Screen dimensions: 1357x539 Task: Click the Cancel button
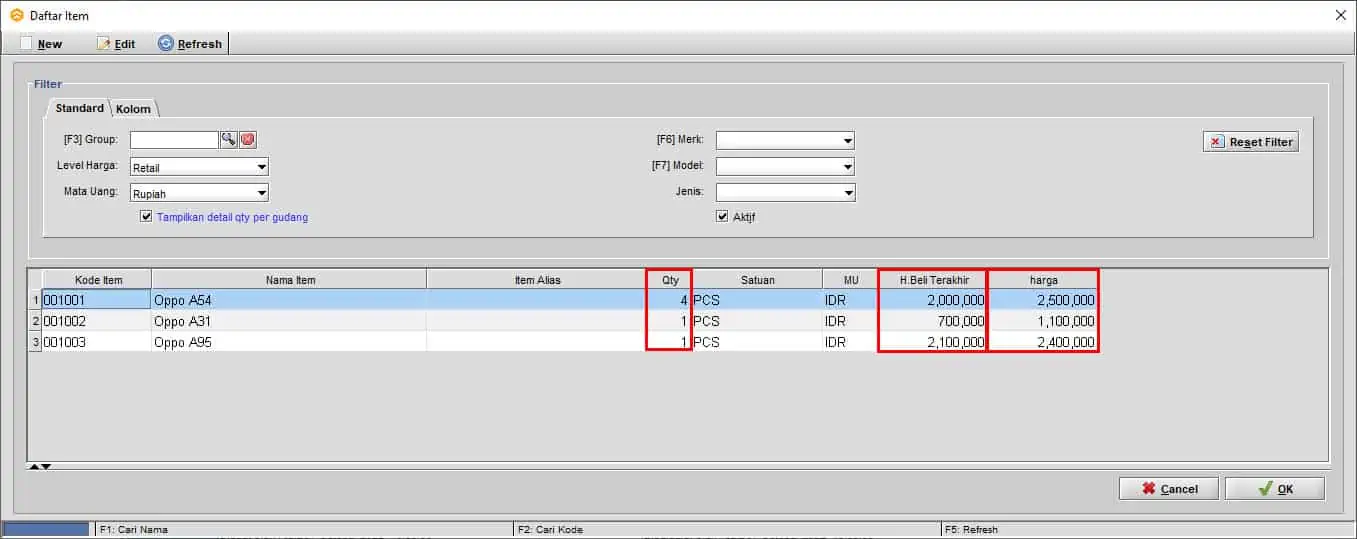pos(1169,488)
